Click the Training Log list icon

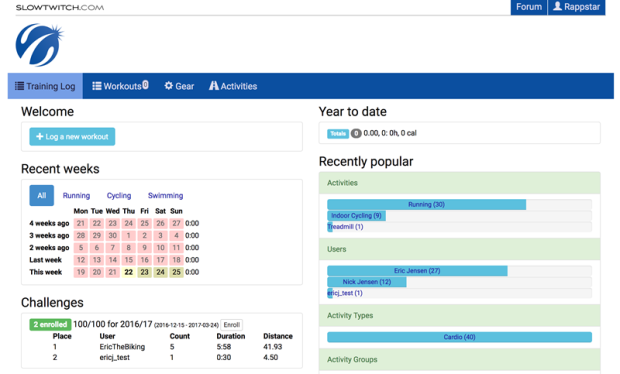(x=19, y=86)
